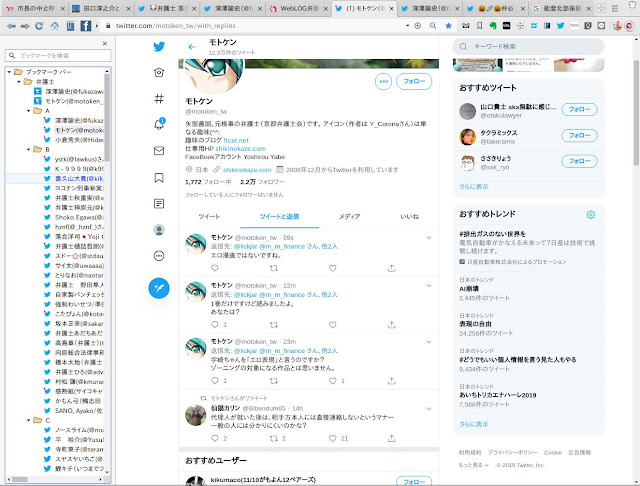Open #排出ガスのない世界を trend
This screenshot has width=640, height=486.
[492, 234]
